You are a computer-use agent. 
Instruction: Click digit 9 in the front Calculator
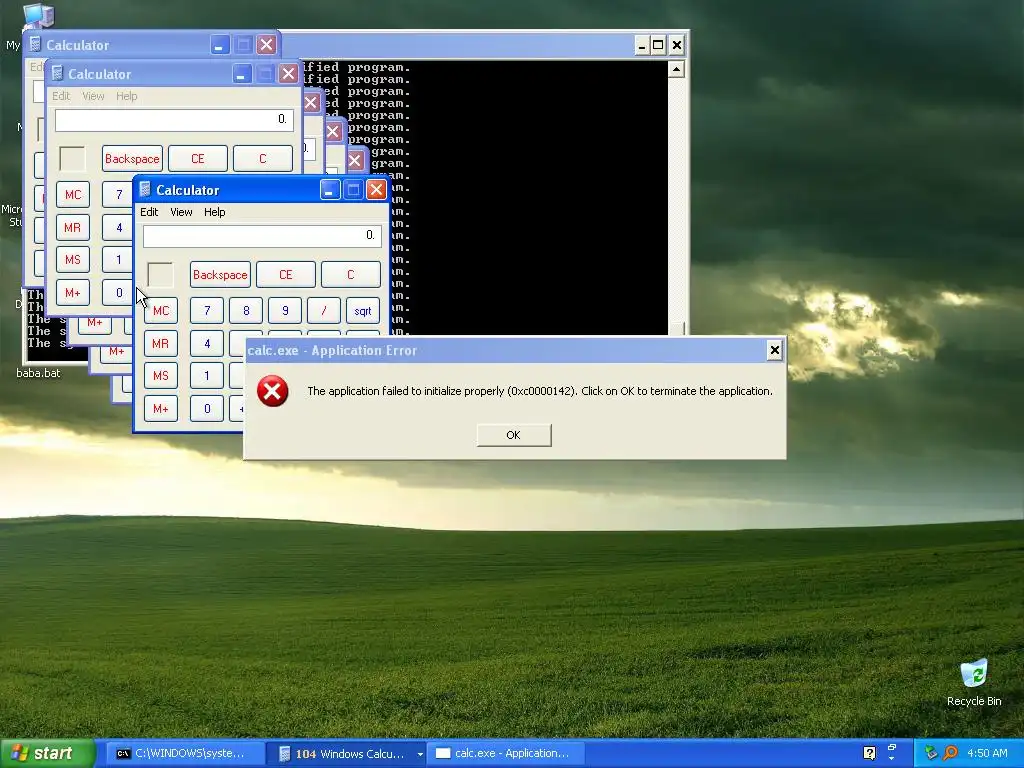[x=285, y=311]
